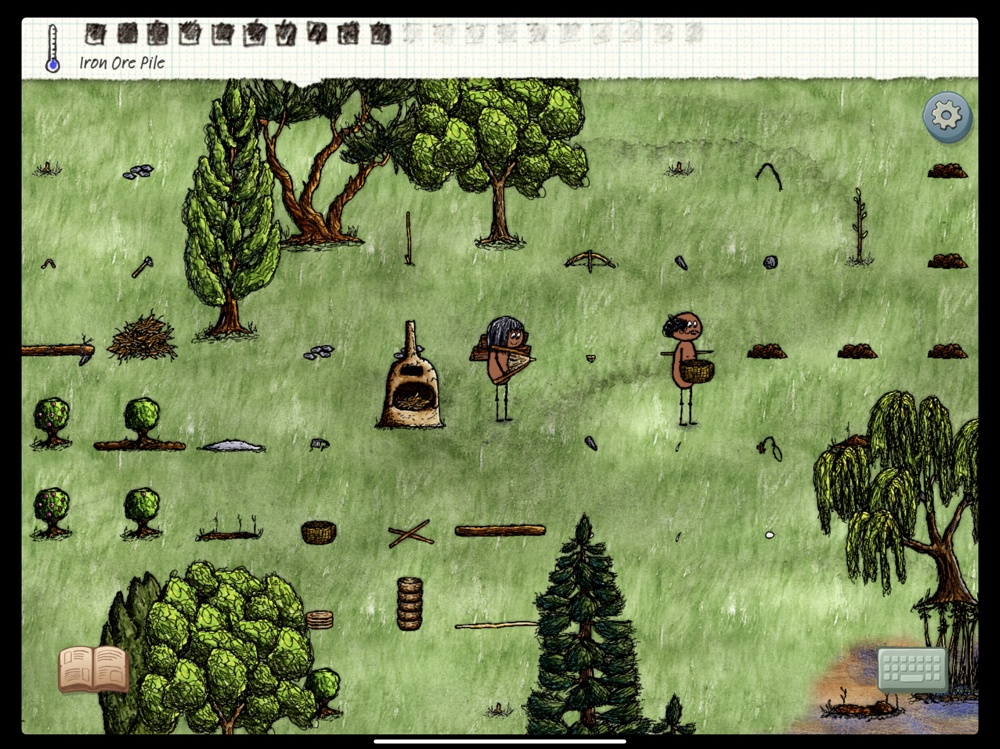1000x749 pixels.
Task: Tap the flat rocks near the hatchet's upper row
Action: [x=138, y=172]
